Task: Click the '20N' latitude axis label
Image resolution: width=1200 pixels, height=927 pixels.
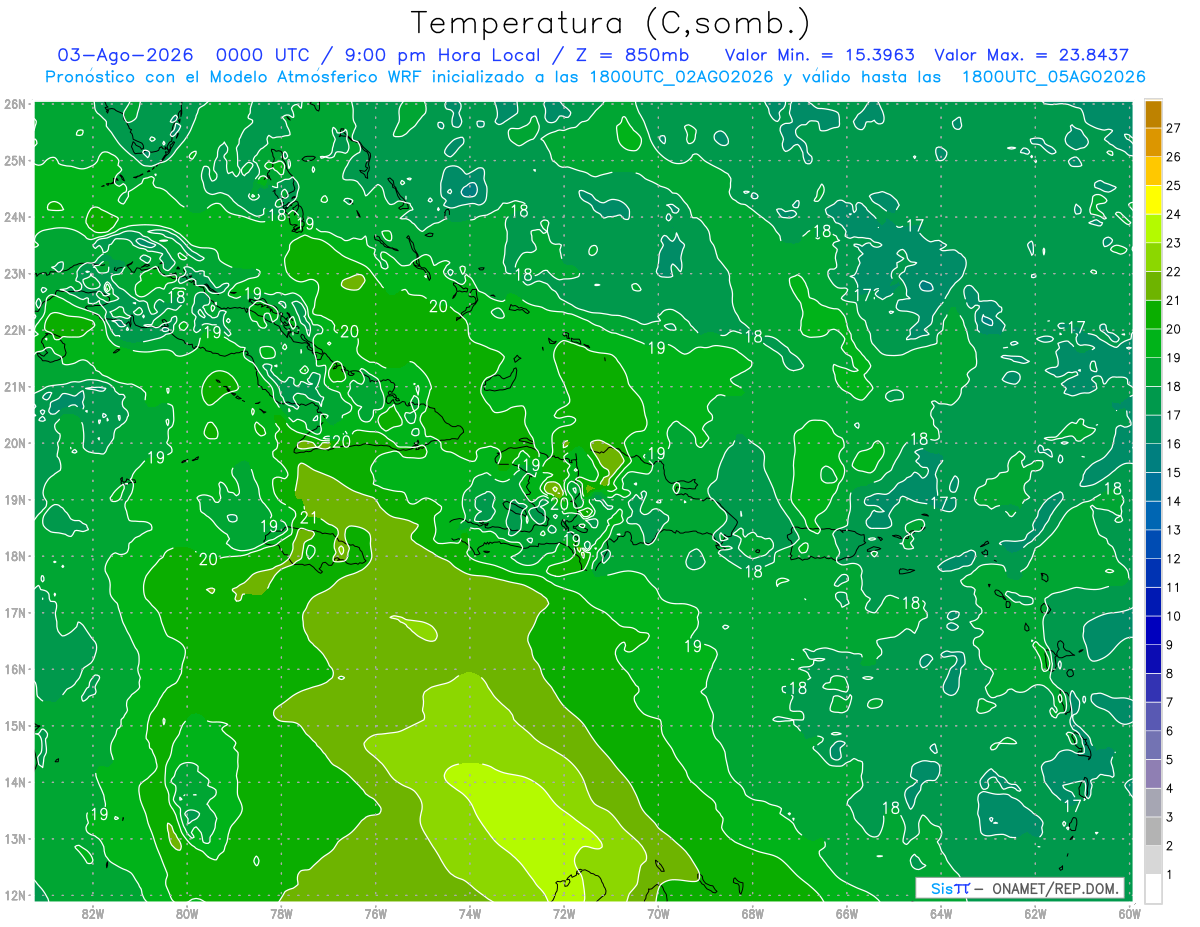Action: click(14, 443)
